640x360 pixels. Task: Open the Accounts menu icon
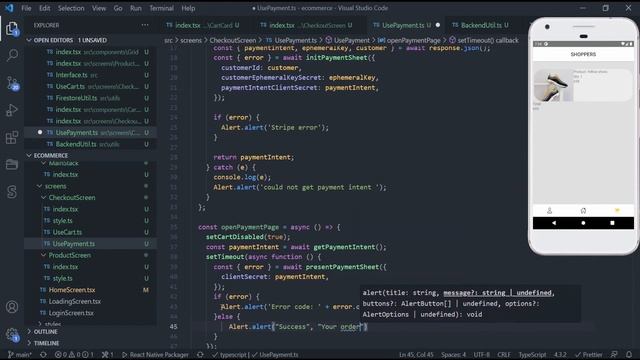point(12,307)
